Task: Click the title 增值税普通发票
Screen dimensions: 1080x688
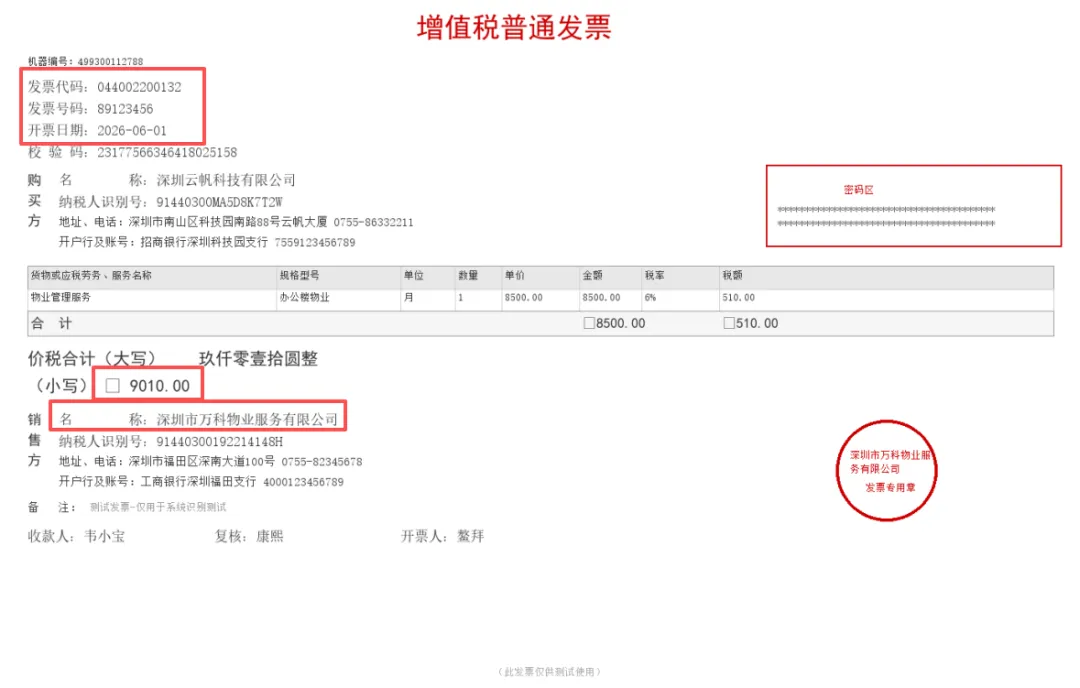Action: point(514,28)
